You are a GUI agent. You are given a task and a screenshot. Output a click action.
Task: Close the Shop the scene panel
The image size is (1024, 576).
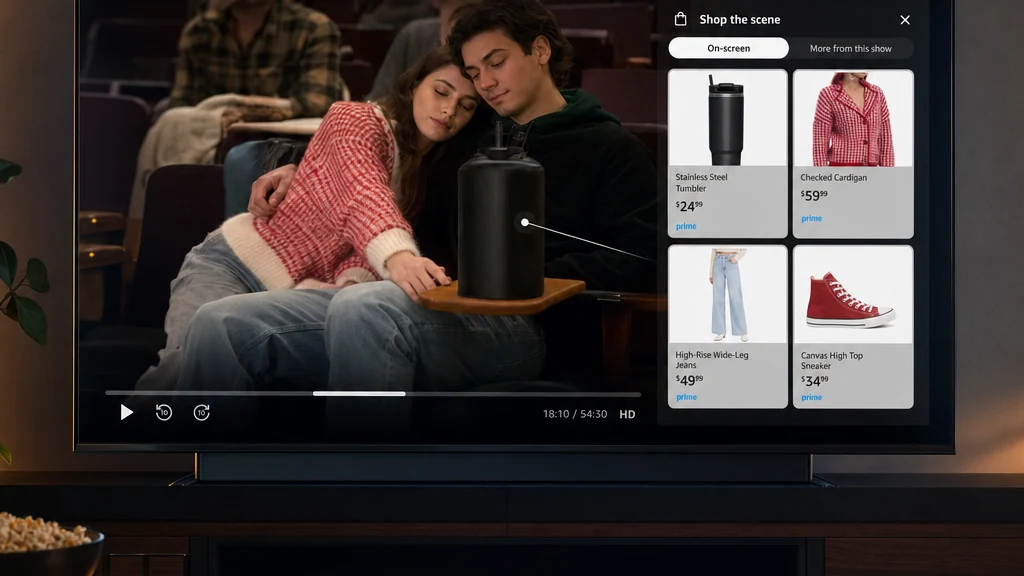pos(904,20)
